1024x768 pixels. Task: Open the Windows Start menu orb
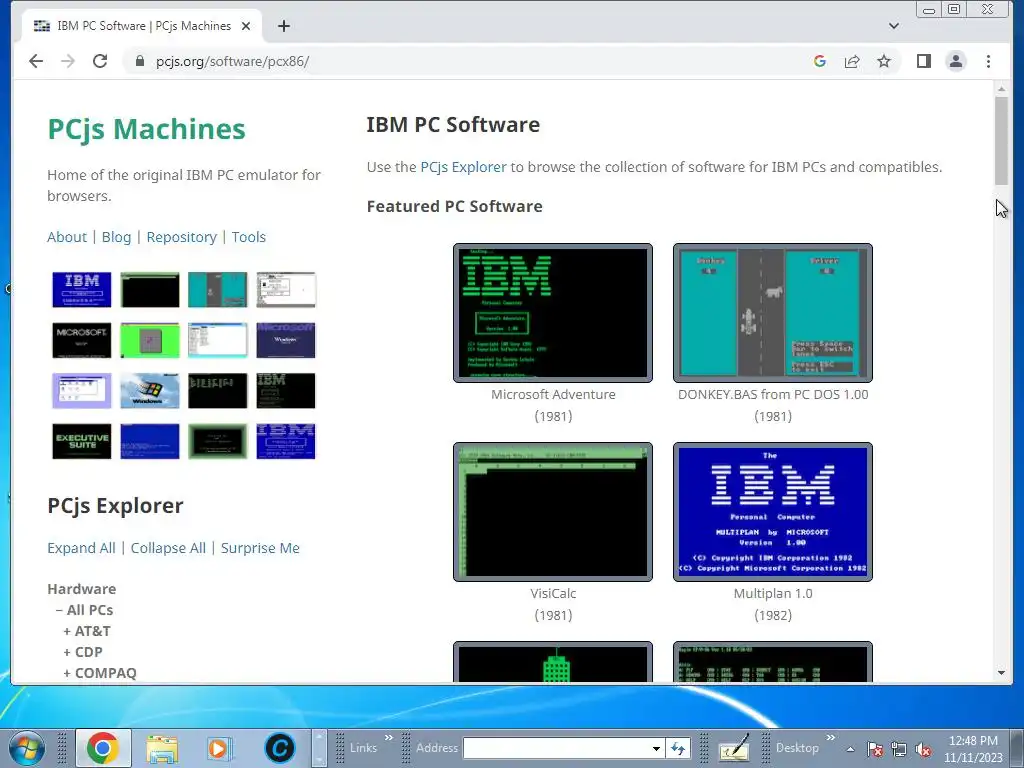[x=27, y=748]
